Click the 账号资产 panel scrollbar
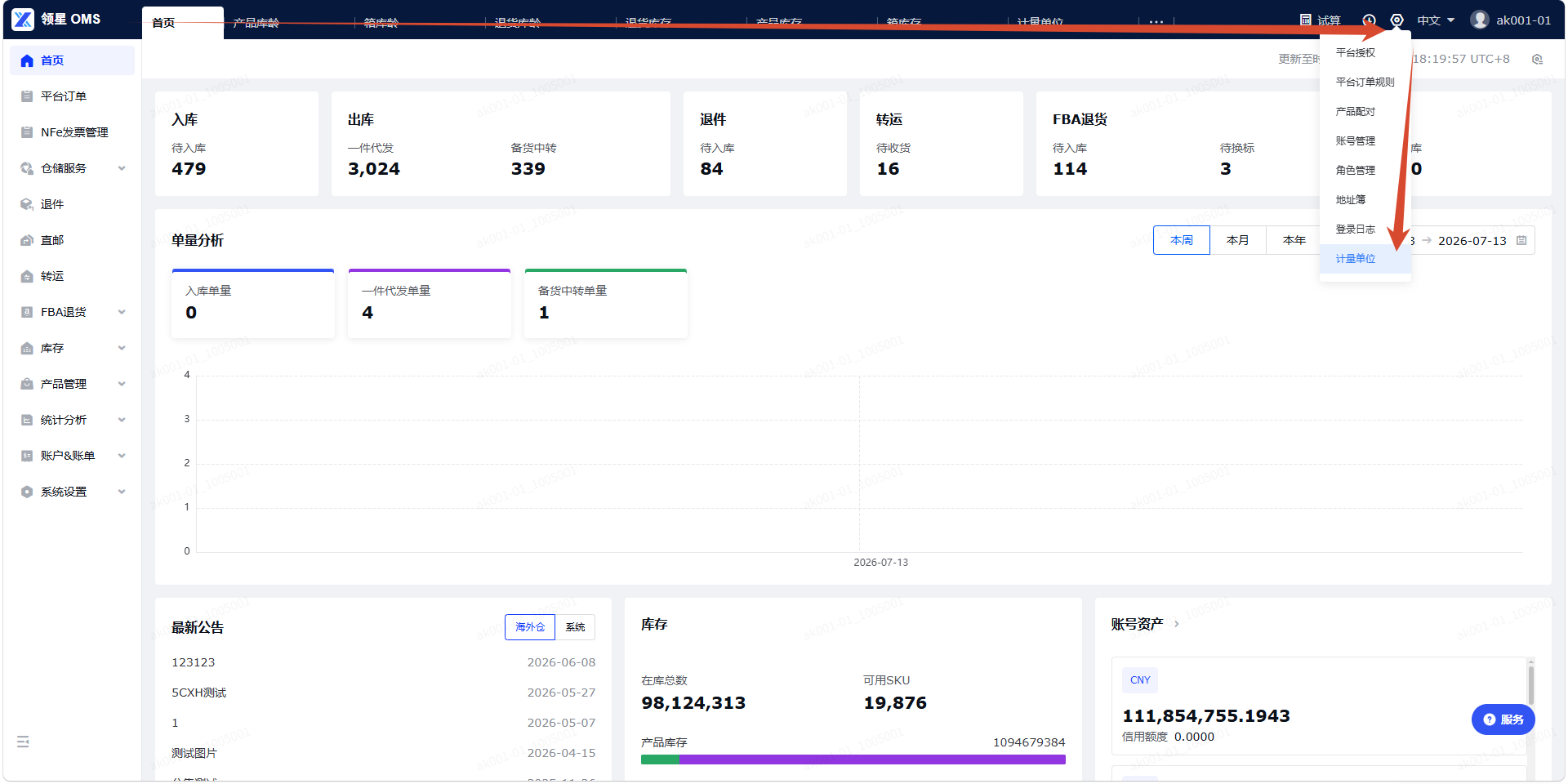Screen dimensions: 1568x784 tap(1531, 684)
